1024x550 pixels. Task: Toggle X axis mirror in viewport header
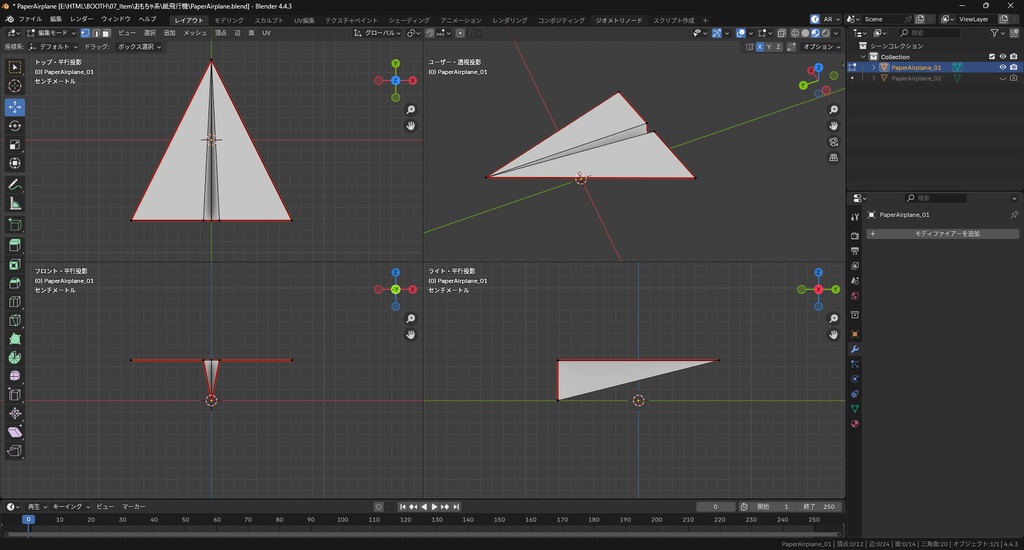click(x=760, y=47)
